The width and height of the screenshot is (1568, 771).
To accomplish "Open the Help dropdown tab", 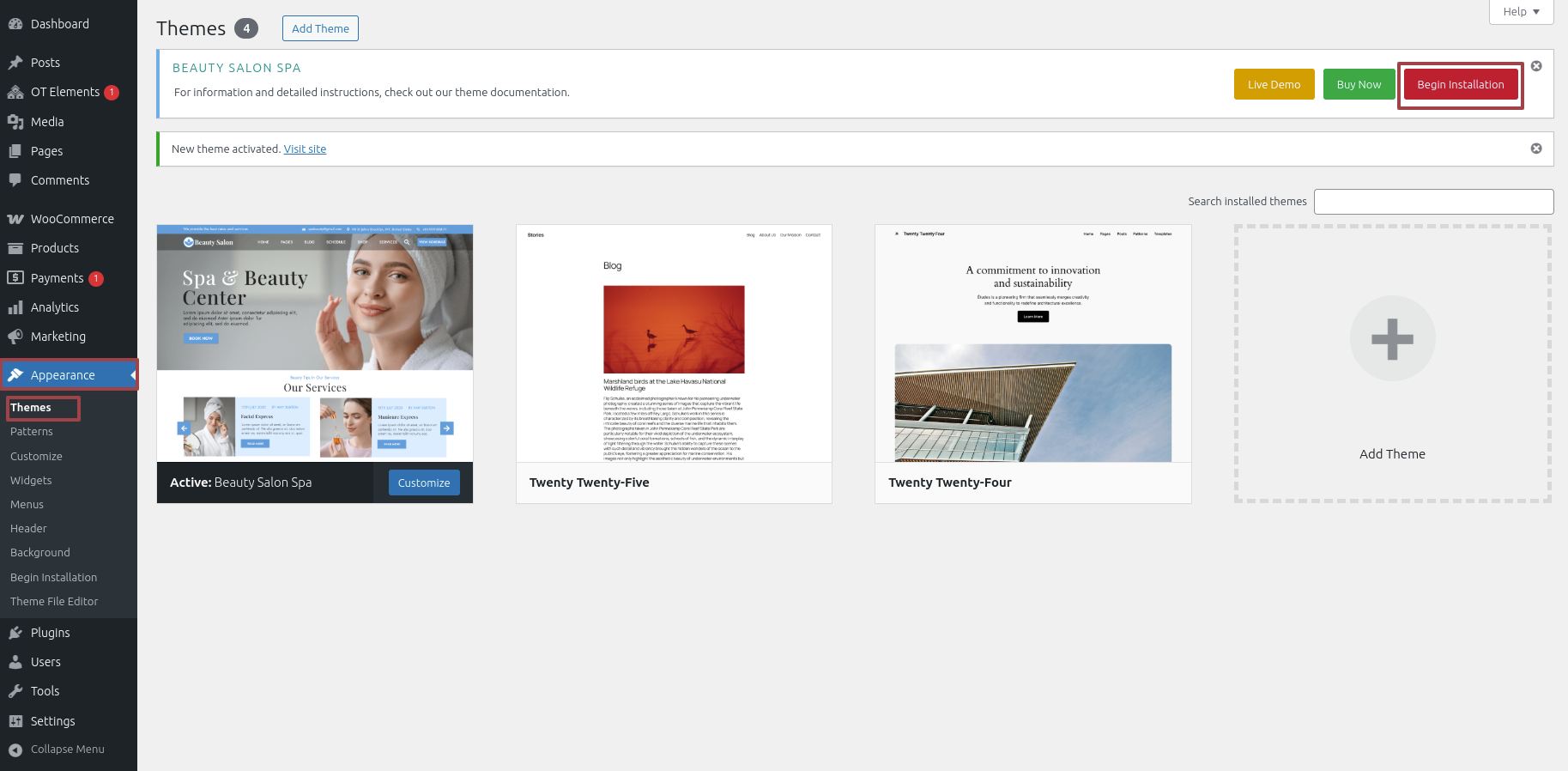I will pos(1521,12).
